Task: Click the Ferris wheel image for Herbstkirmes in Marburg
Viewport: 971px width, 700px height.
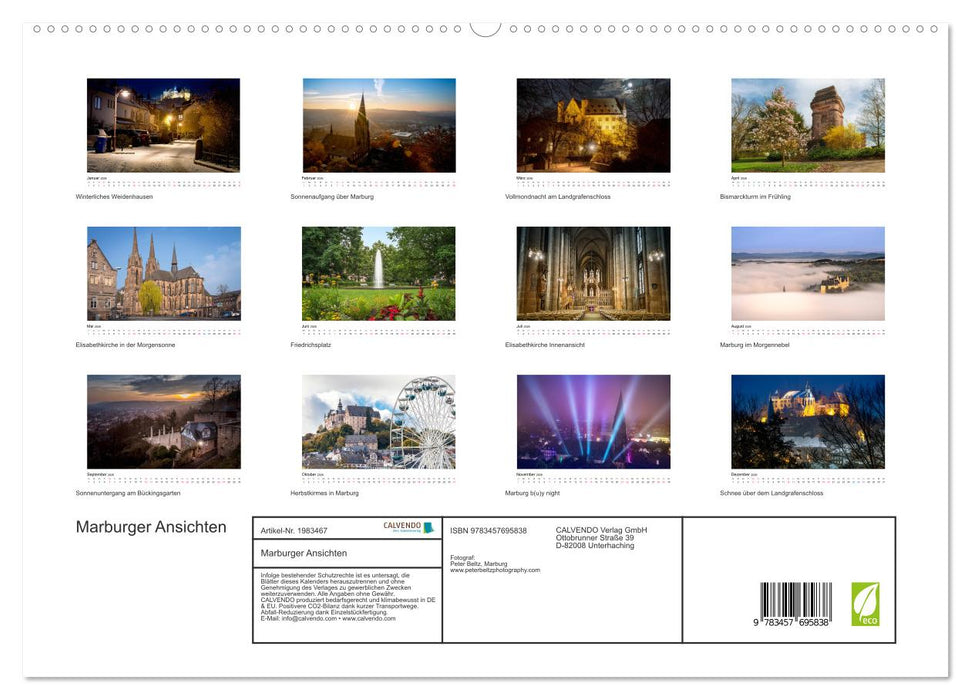Action: click(378, 421)
